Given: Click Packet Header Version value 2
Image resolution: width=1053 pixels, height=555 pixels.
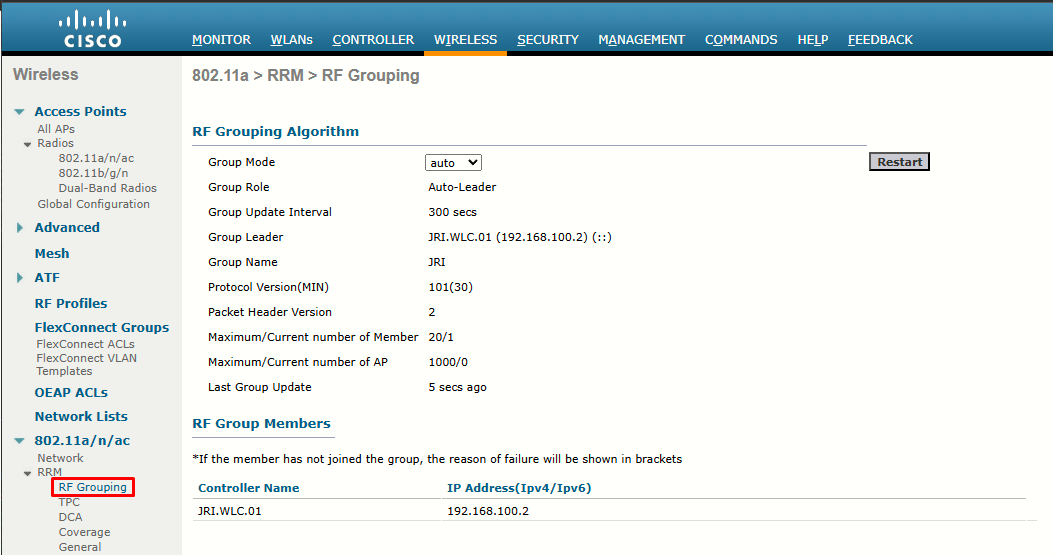Looking at the screenshot, I should tap(432, 312).
